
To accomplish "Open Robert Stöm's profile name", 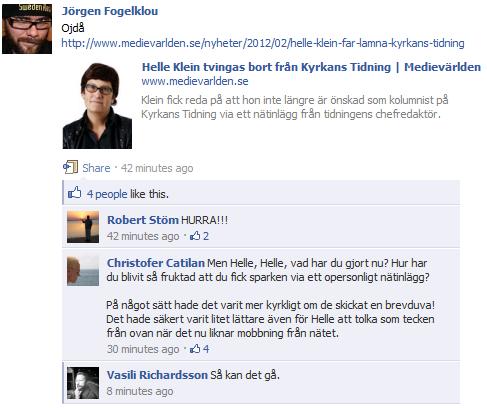I will coord(143,220).
